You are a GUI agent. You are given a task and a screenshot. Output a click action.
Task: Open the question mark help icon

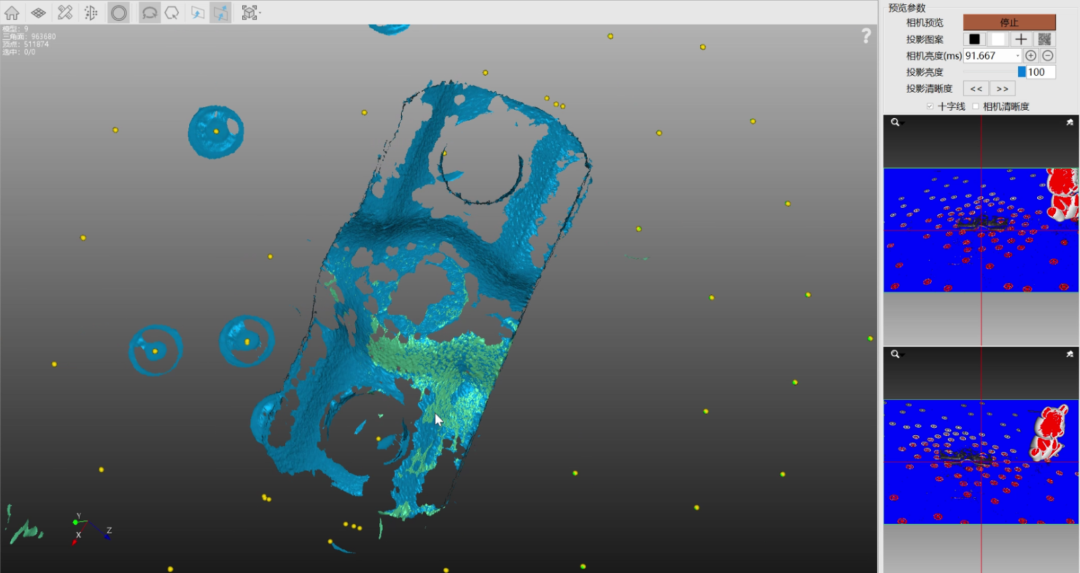(x=866, y=37)
